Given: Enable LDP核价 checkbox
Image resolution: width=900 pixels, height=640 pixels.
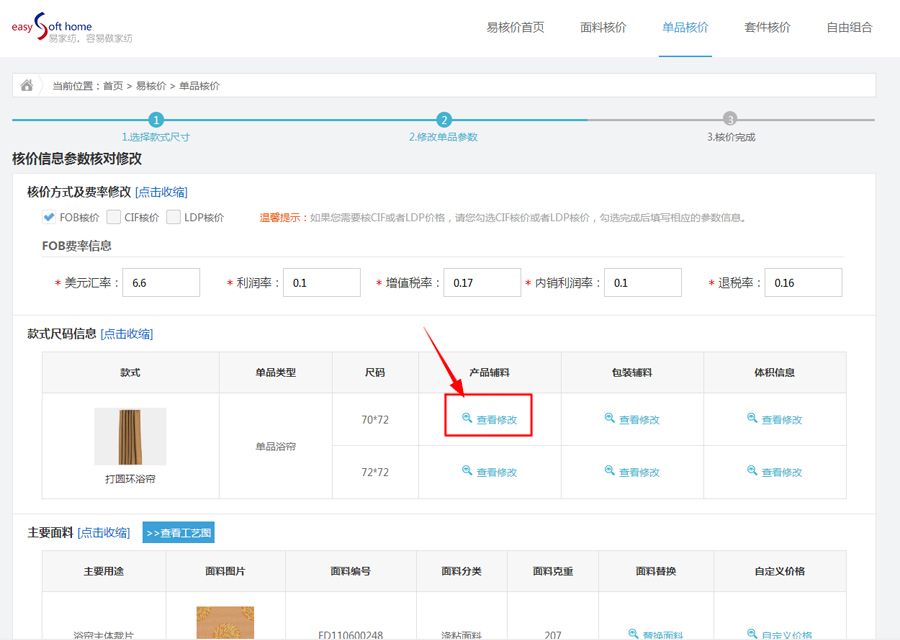Looking at the screenshot, I should [x=173, y=217].
